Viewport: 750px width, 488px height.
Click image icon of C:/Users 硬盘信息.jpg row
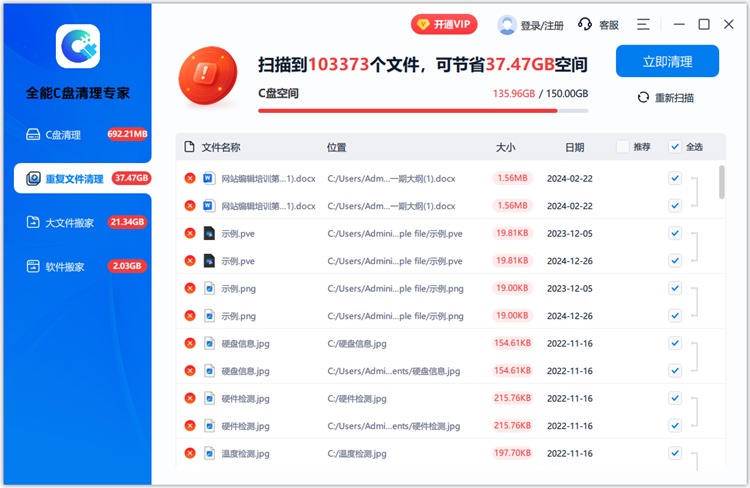[209, 371]
